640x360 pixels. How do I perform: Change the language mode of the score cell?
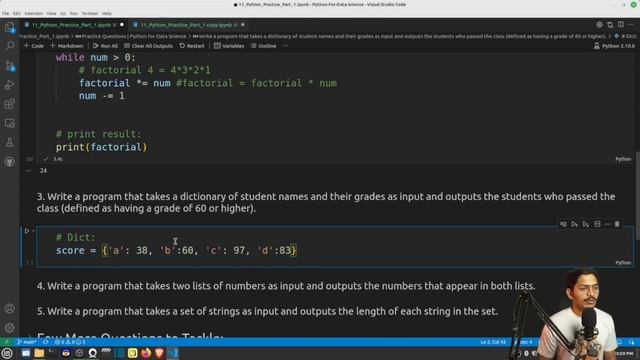pos(623,263)
